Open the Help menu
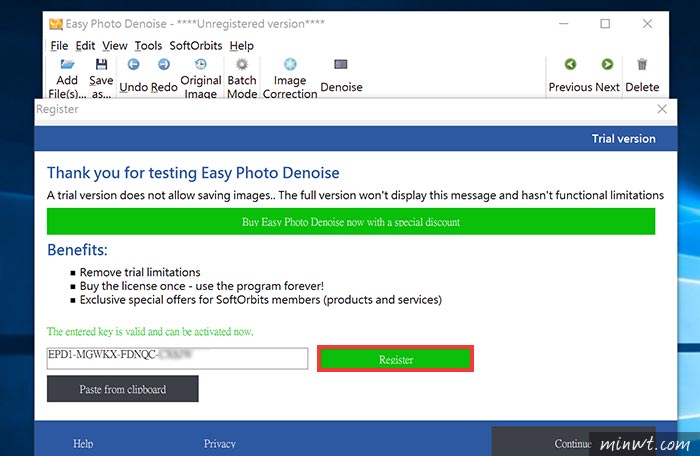This screenshot has width=700, height=456. click(242, 46)
